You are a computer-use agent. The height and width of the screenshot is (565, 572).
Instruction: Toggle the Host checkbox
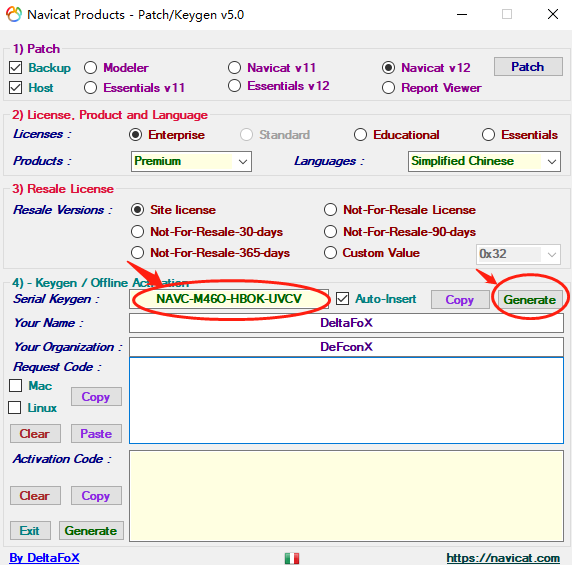pos(15,88)
